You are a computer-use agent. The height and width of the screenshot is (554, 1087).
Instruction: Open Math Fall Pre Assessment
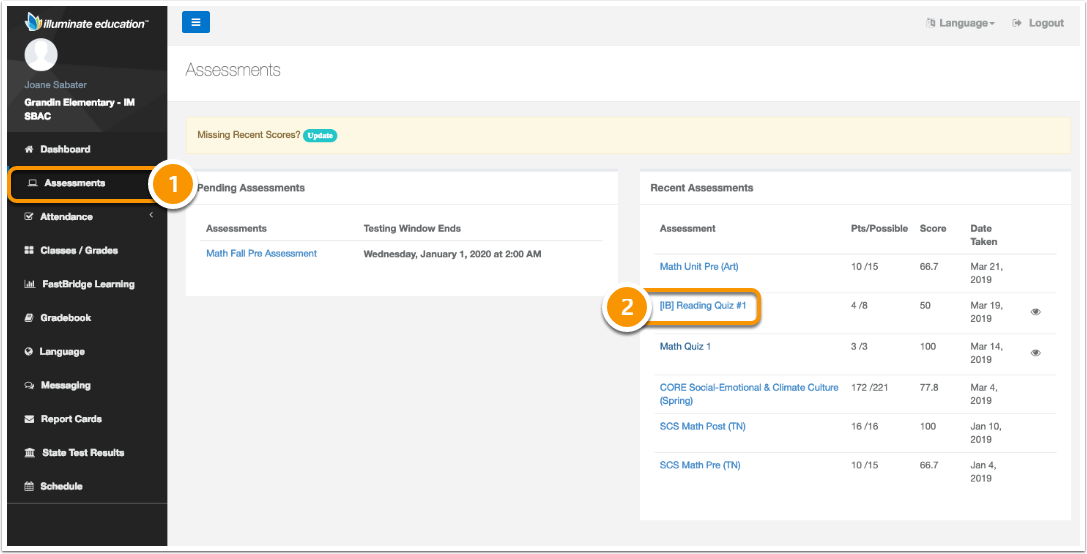pos(261,254)
